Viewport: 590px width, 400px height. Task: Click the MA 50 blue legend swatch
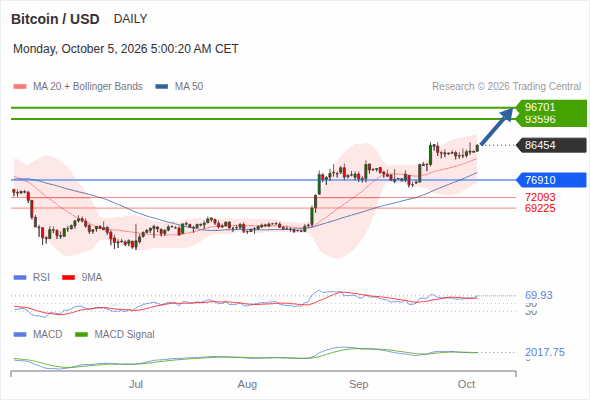[x=162, y=87]
